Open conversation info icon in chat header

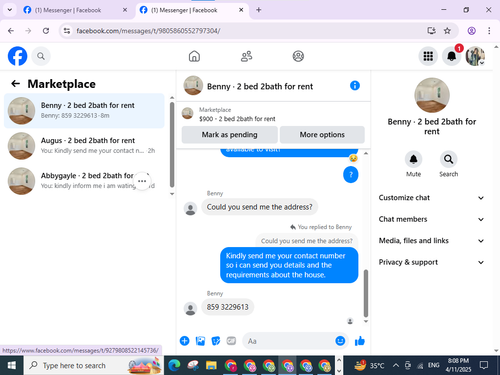click(355, 86)
